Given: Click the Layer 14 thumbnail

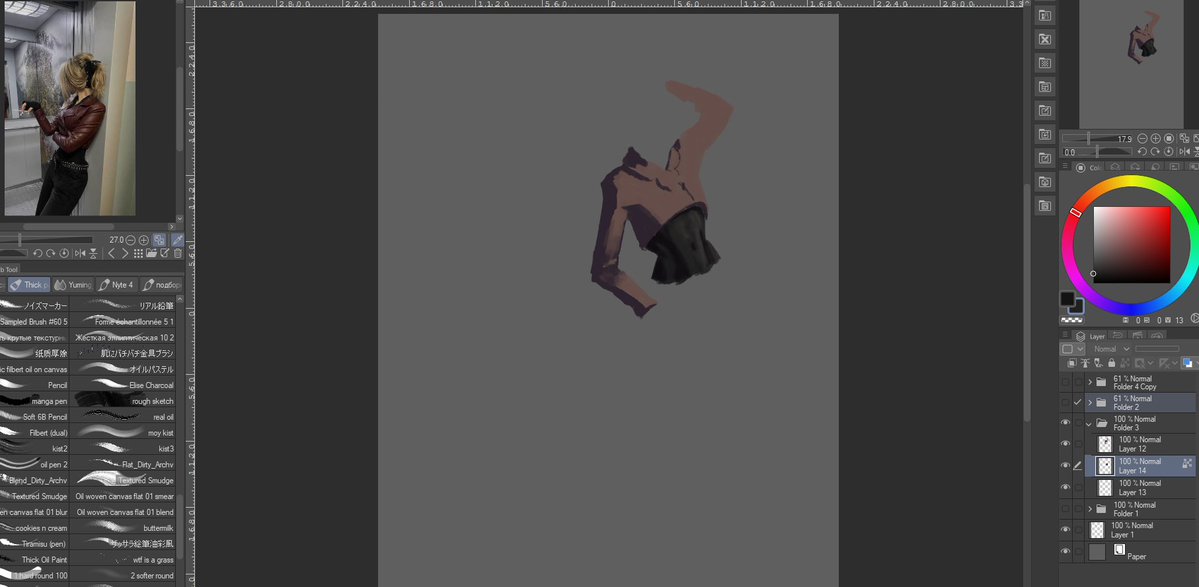Looking at the screenshot, I should click(x=1105, y=465).
